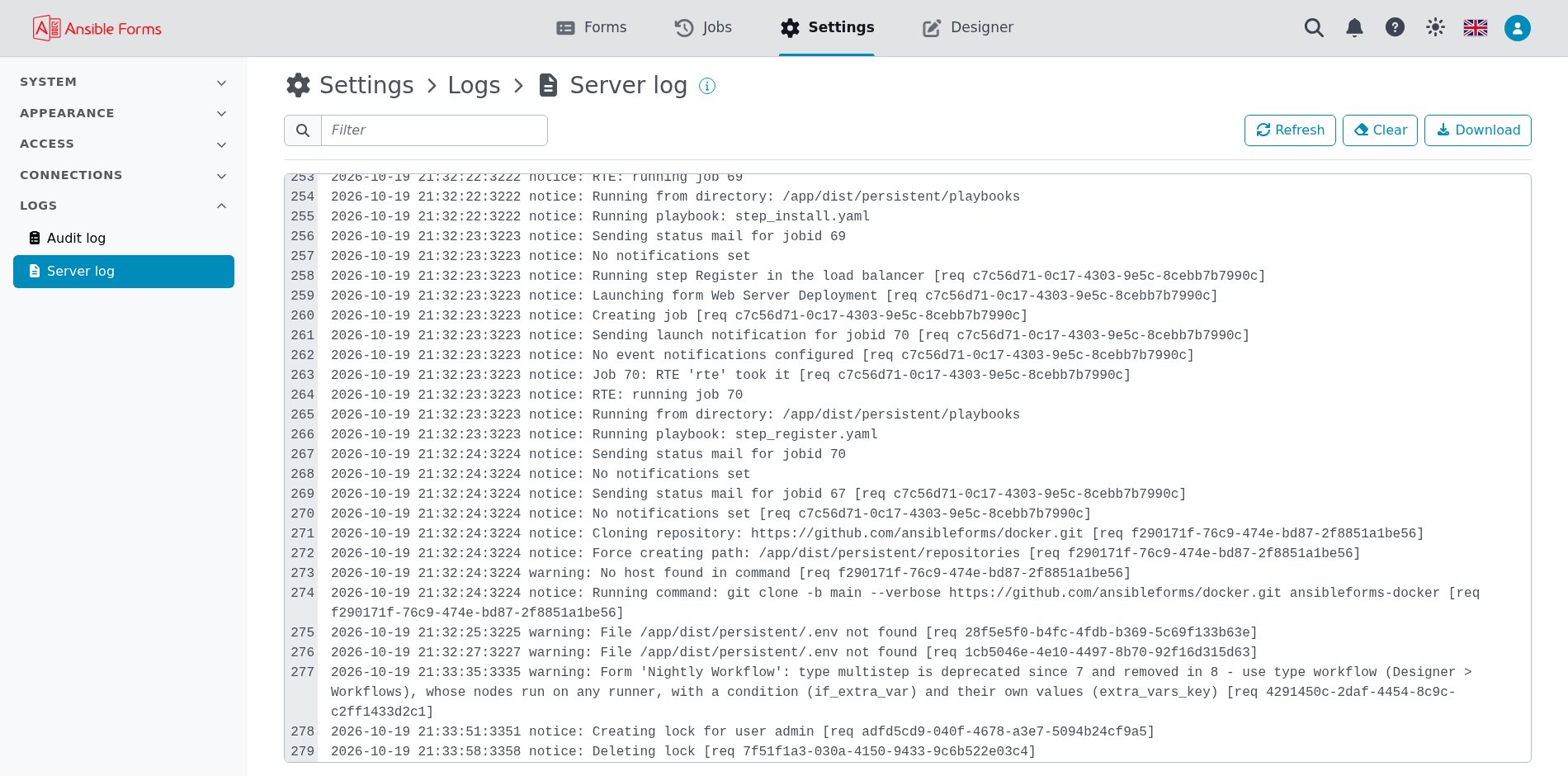Select the Settings tab
Screen dimensions: 1568x776
[x=827, y=27]
